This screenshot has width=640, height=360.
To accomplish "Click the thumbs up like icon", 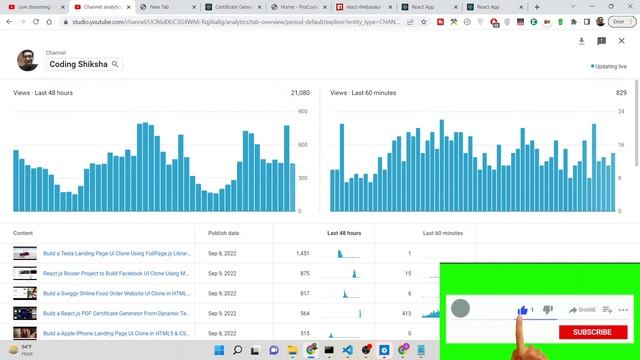I will click(x=522, y=310).
